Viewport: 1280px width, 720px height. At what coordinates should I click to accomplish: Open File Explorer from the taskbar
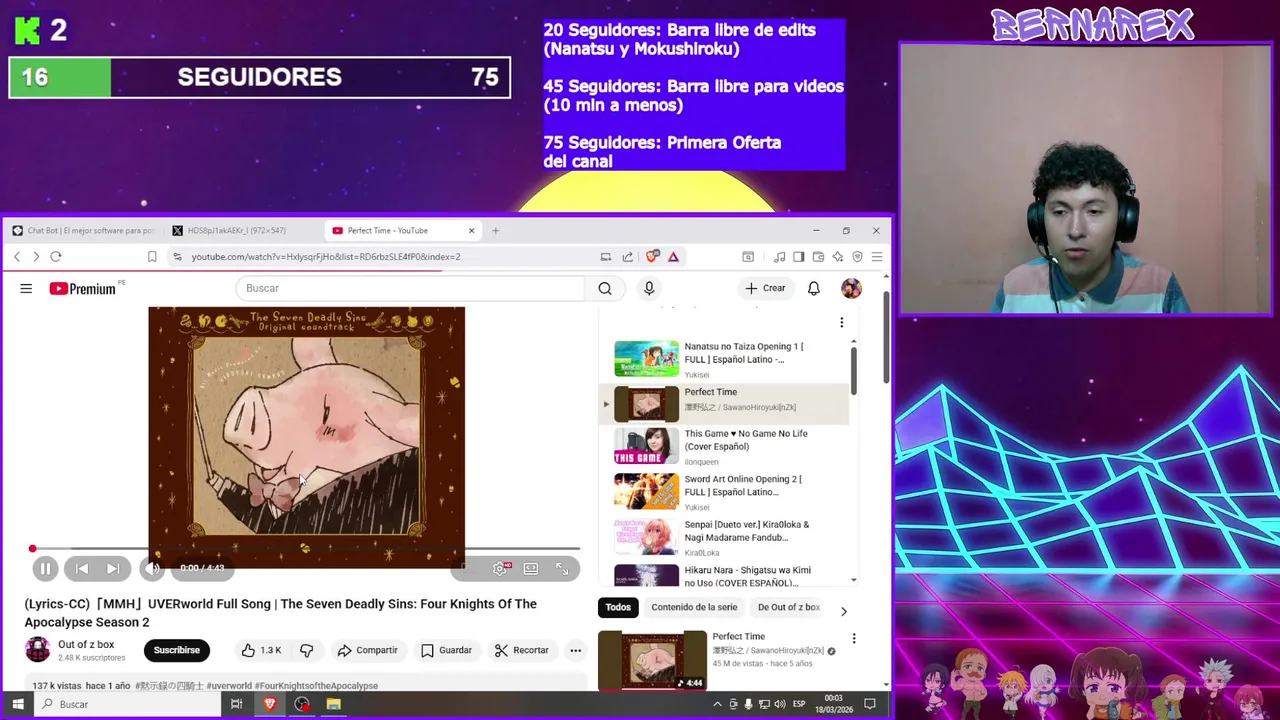(x=333, y=704)
